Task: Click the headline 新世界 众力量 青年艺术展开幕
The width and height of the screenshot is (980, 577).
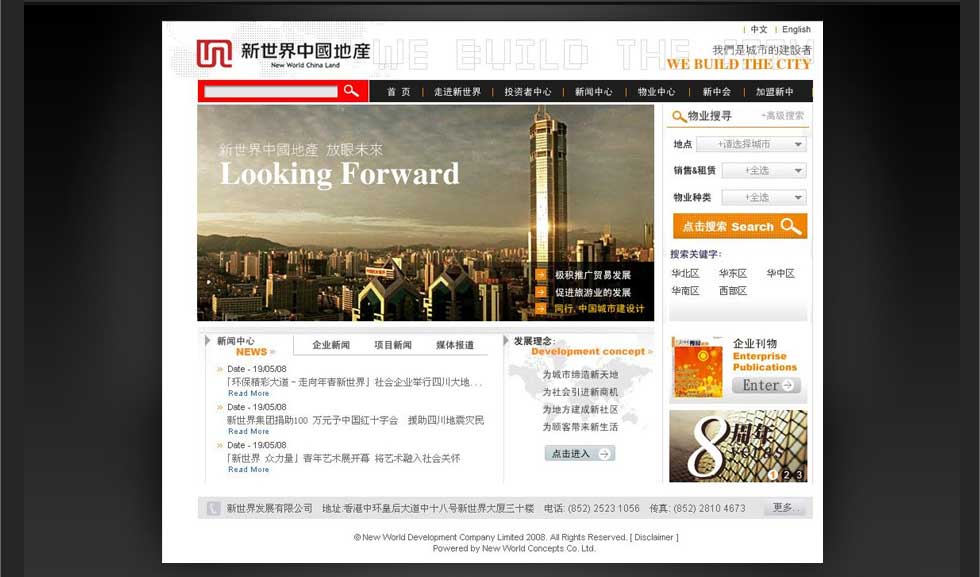Action: point(343,458)
